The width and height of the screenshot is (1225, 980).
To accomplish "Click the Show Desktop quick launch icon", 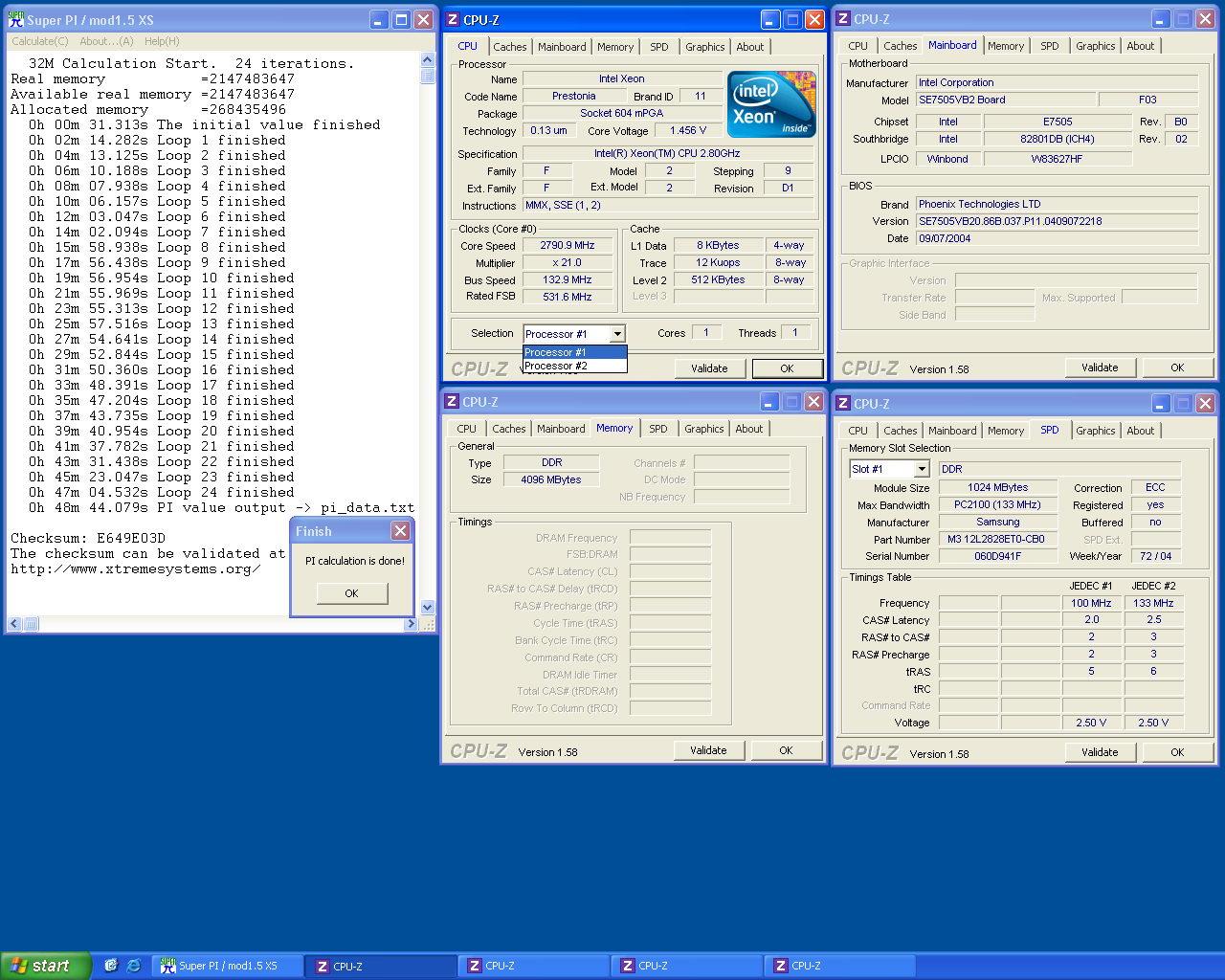I will point(111,966).
